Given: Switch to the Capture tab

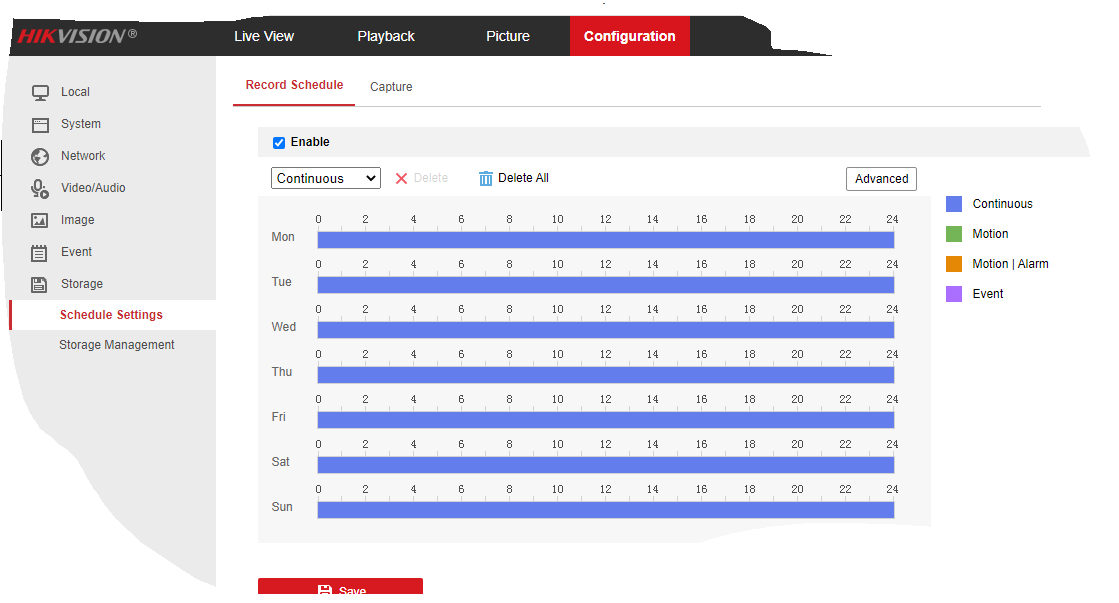Looking at the screenshot, I should pos(391,87).
